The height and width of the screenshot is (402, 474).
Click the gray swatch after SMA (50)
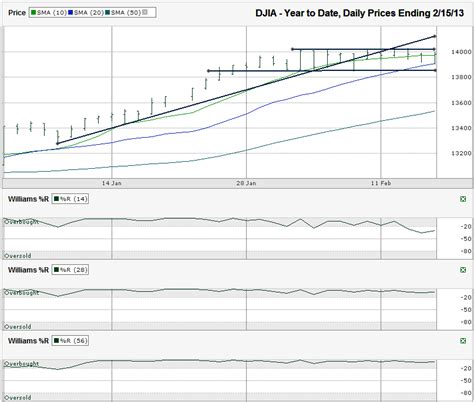click(x=145, y=13)
